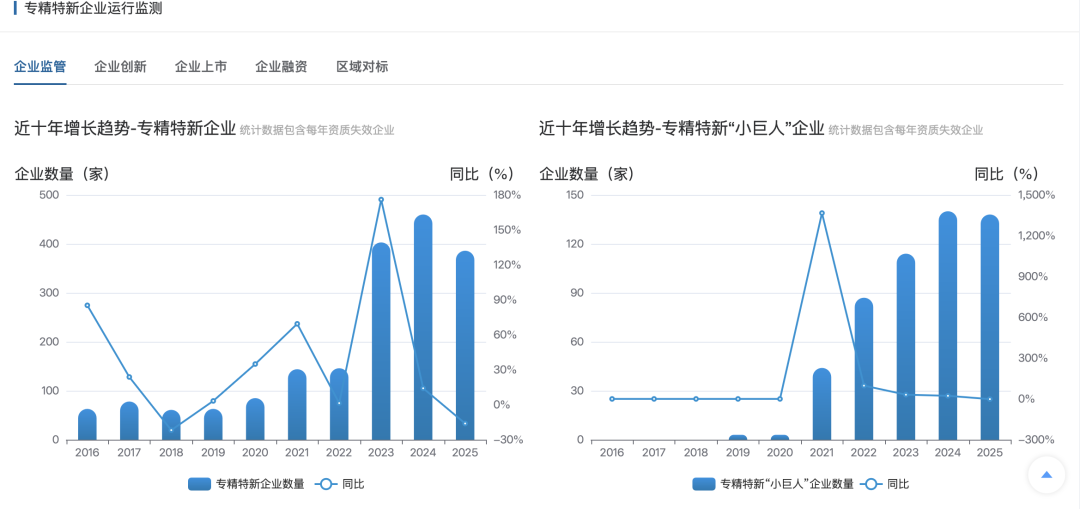Click the 近十年增长趋势-专精特新企业 title
The height and width of the screenshot is (509, 1080).
[125, 129]
